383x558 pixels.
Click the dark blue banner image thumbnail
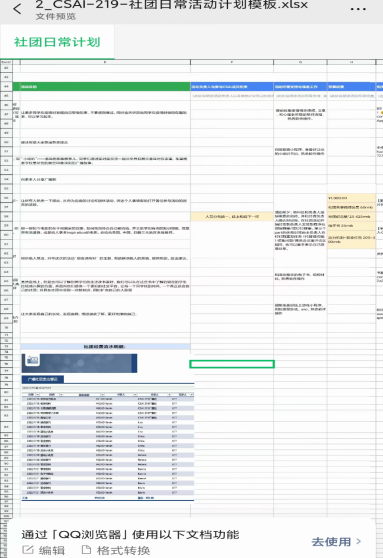[79, 363]
